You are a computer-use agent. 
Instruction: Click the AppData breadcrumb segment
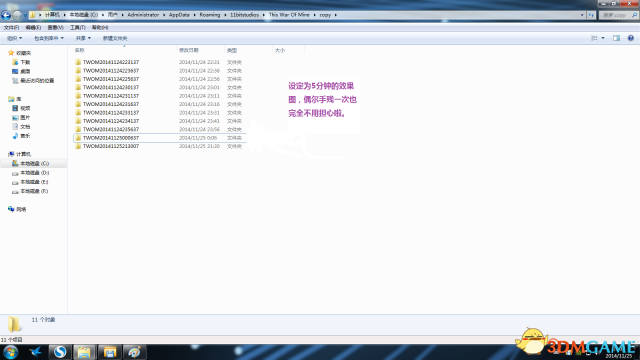tap(179, 15)
